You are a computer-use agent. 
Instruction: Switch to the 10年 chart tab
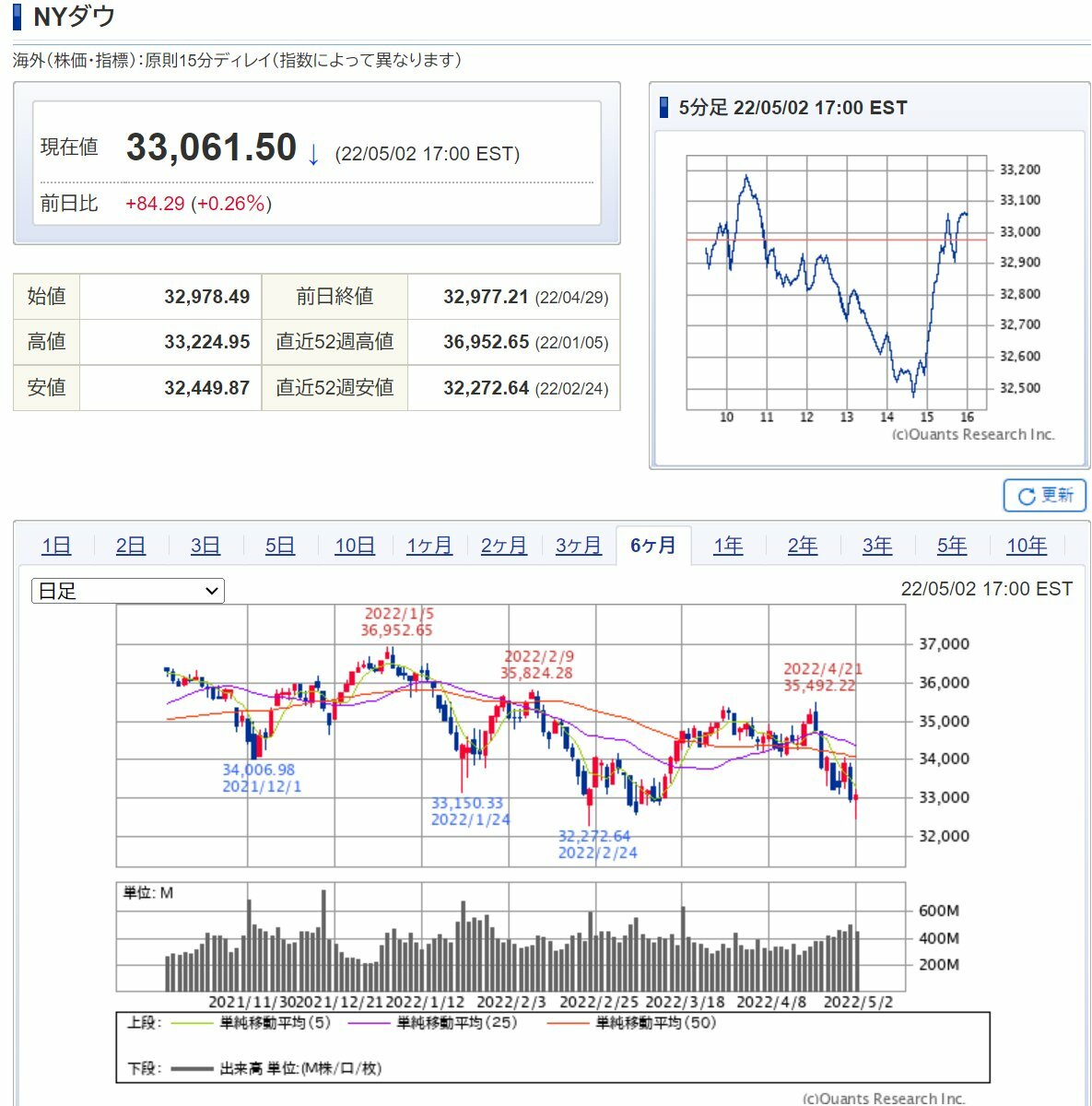pos(1027,546)
